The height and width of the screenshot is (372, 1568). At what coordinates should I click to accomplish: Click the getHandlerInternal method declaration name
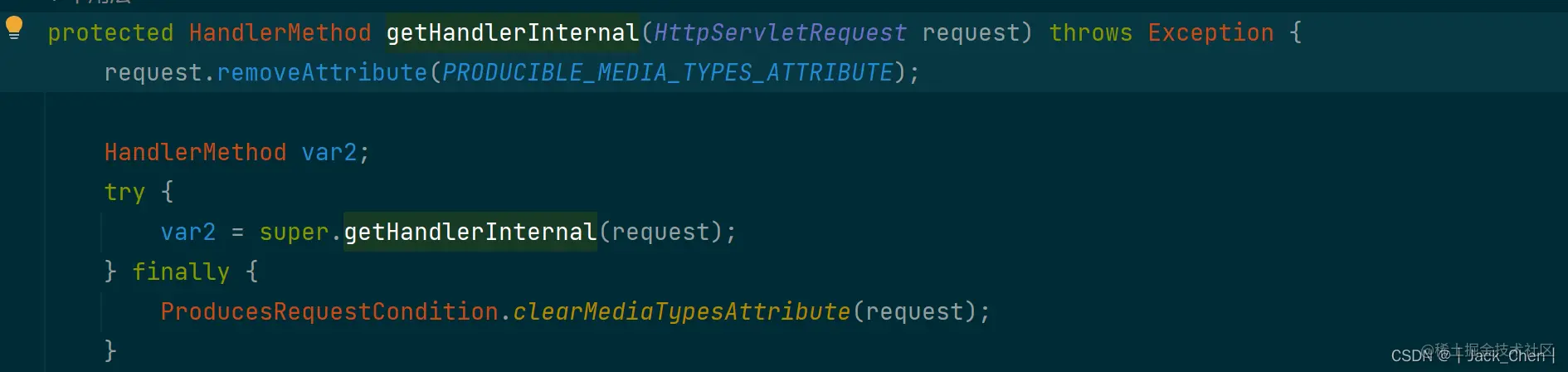(513, 32)
